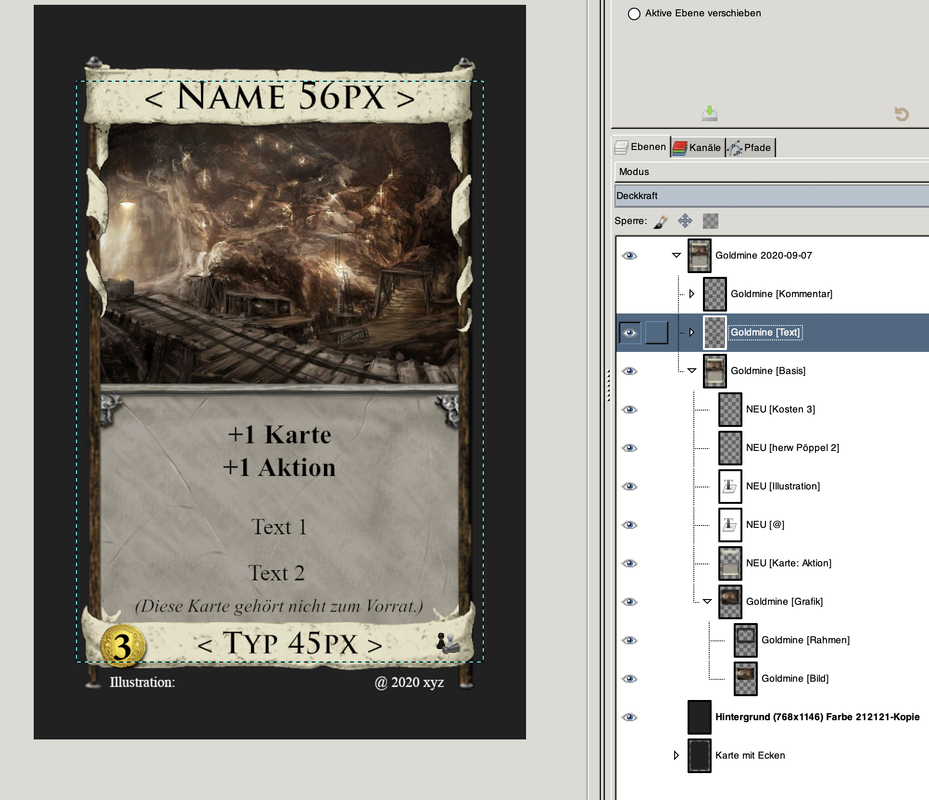This screenshot has width=929, height=800.
Task: Hide the Goldmine [Basis] layer group
Action: [x=630, y=371]
